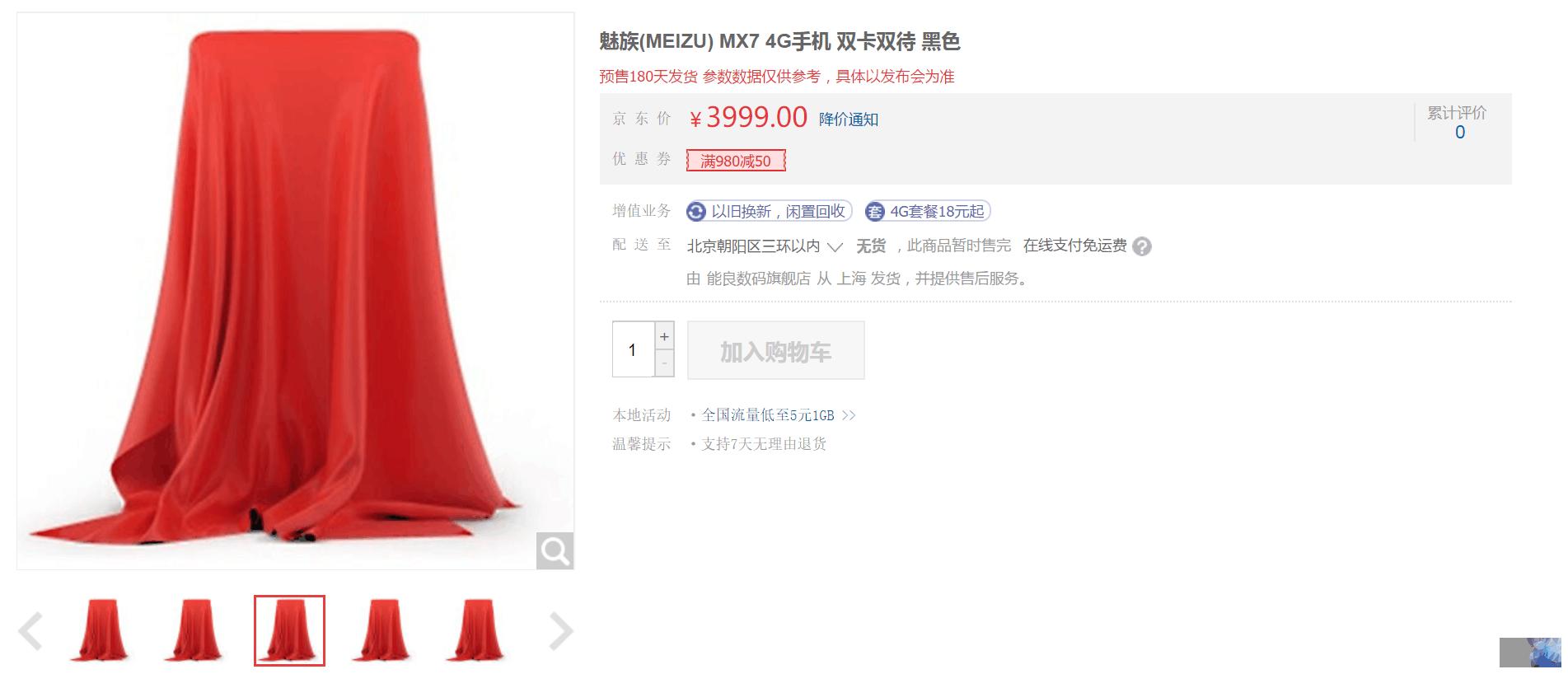Select the second red cloth thumbnail
1568x674 pixels.
tap(195, 630)
